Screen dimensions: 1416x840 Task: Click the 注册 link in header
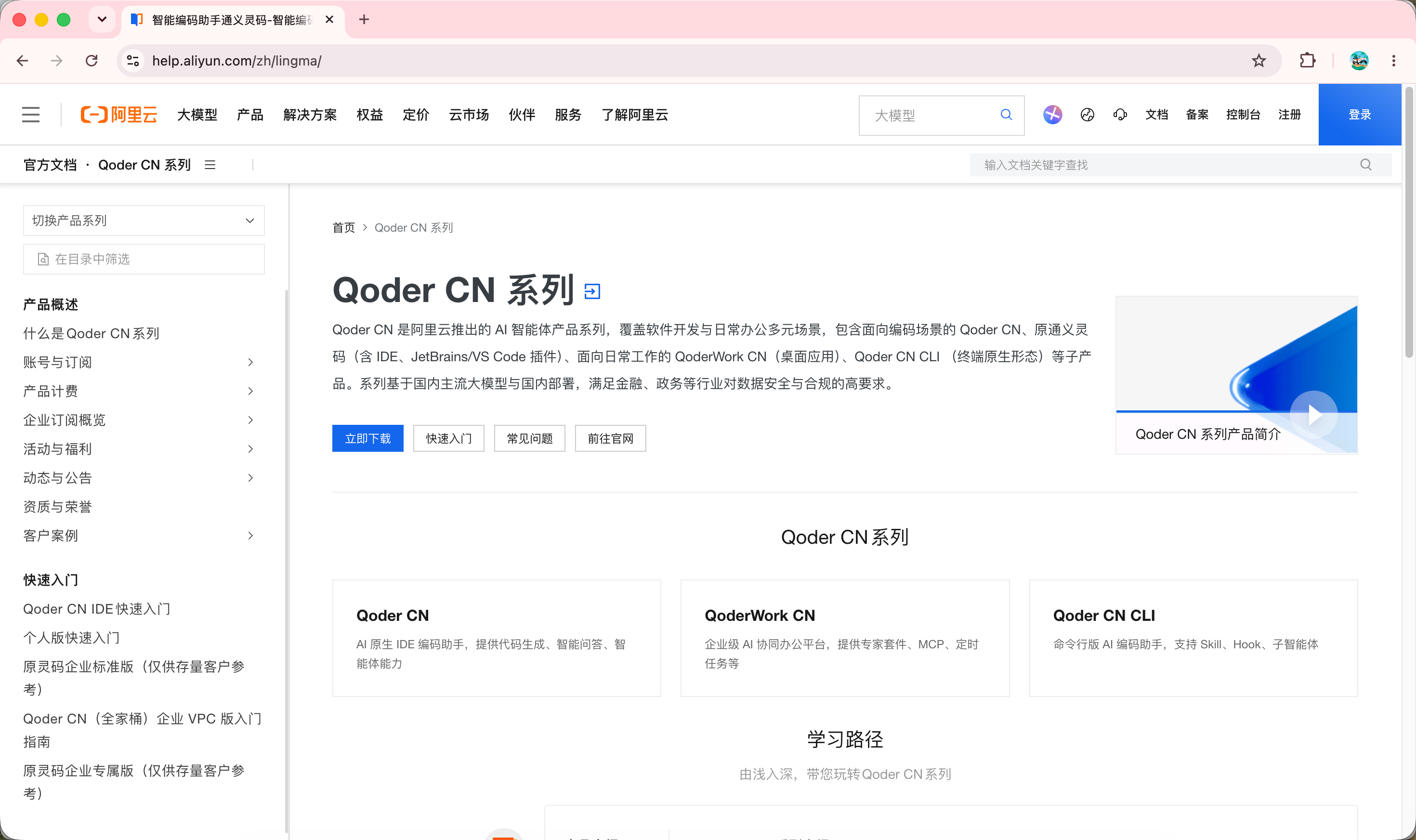click(1289, 115)
